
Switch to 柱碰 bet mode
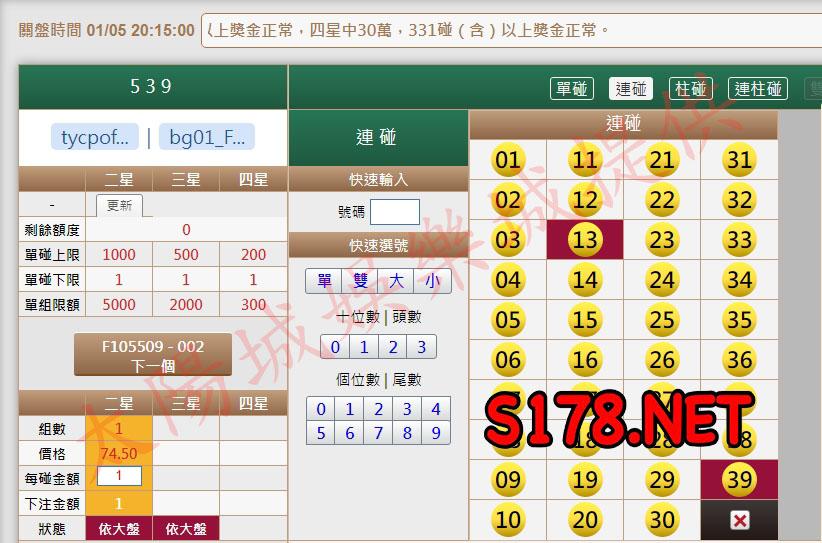click(x=691, y=89)
